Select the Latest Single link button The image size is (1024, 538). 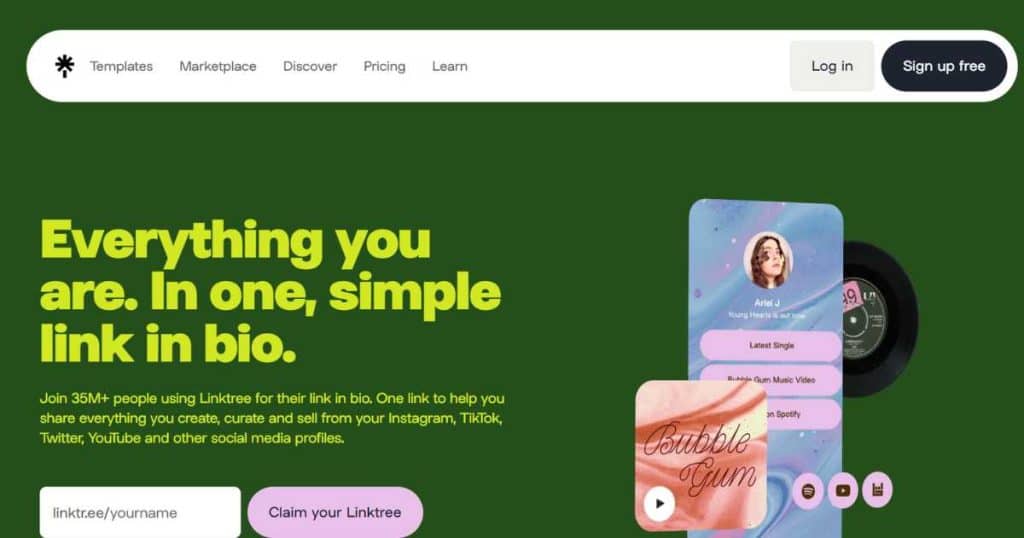click(771, 345)
